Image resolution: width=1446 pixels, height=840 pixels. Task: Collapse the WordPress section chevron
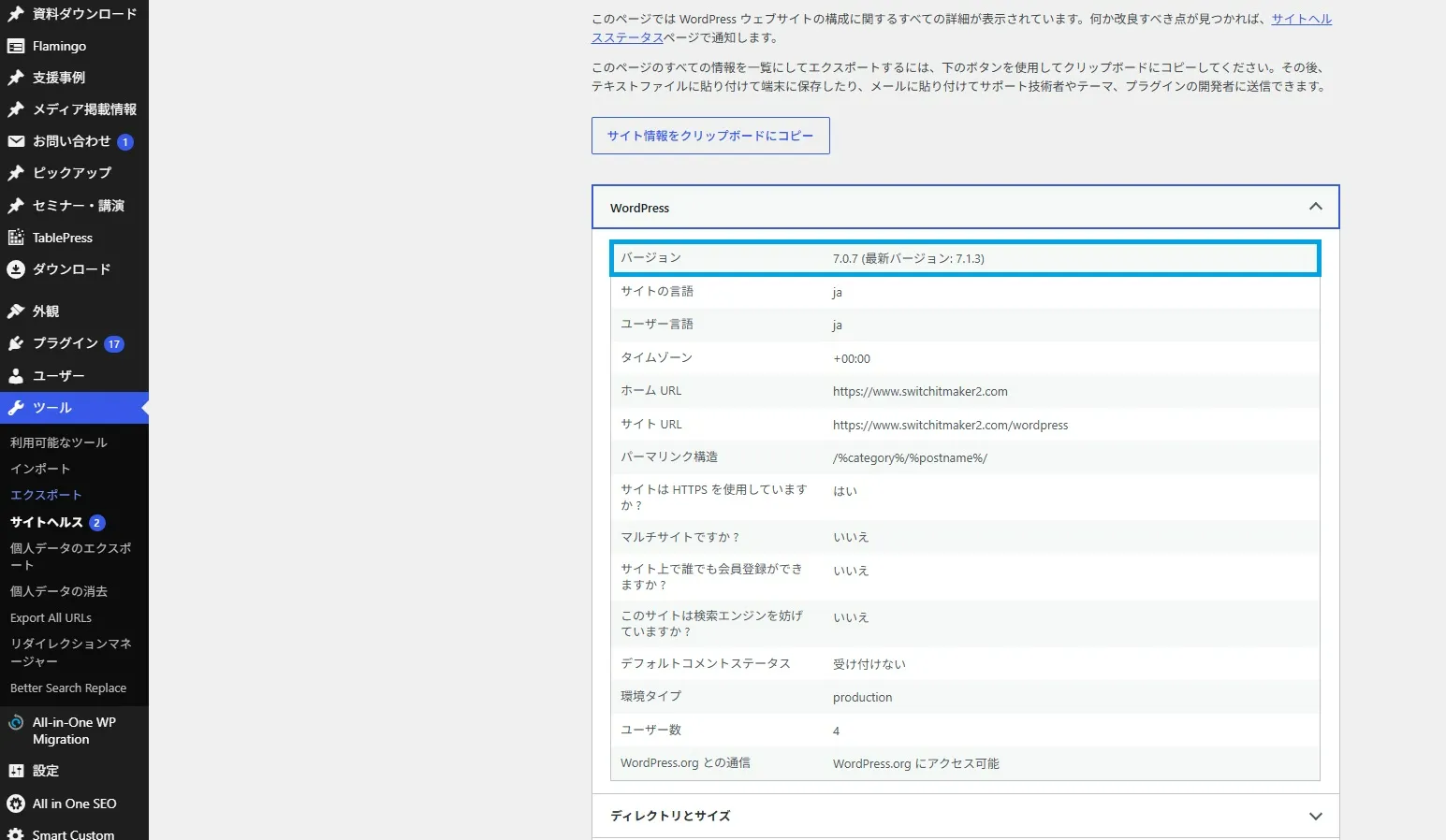(1315, 207)
